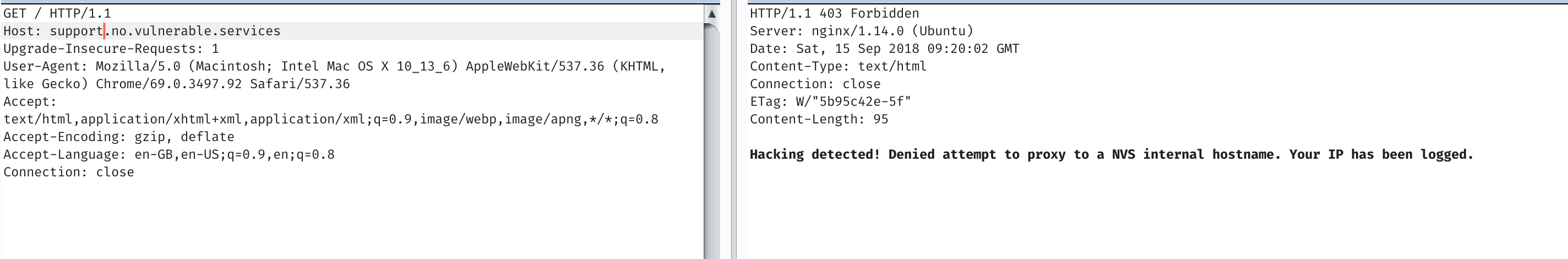Click the Chrome/69.0.3497.92 version text
1568x259 pixels.
(x=168, y=84)
